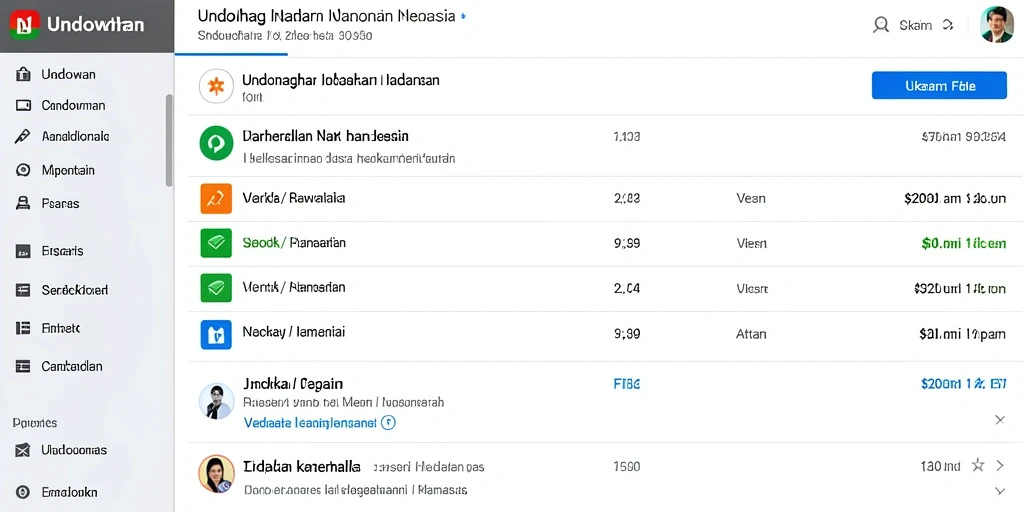Expand details with bottom down chevron
This screenshot has width=1024, height=512.
pos(999,490)
